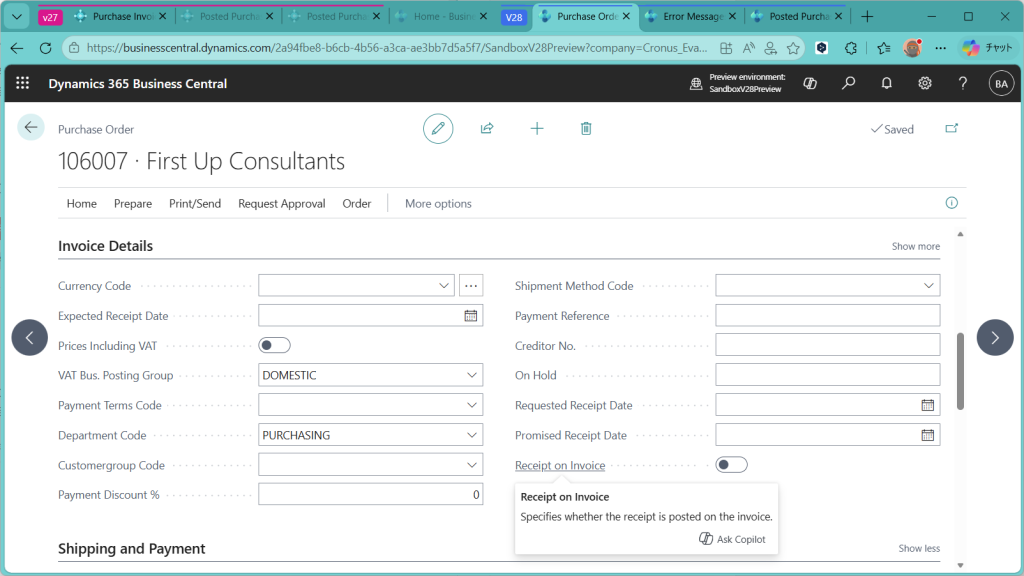Click Show more in Invoice Details
The width and height of the screenshot is (1024, 576).
click(915, 247)
